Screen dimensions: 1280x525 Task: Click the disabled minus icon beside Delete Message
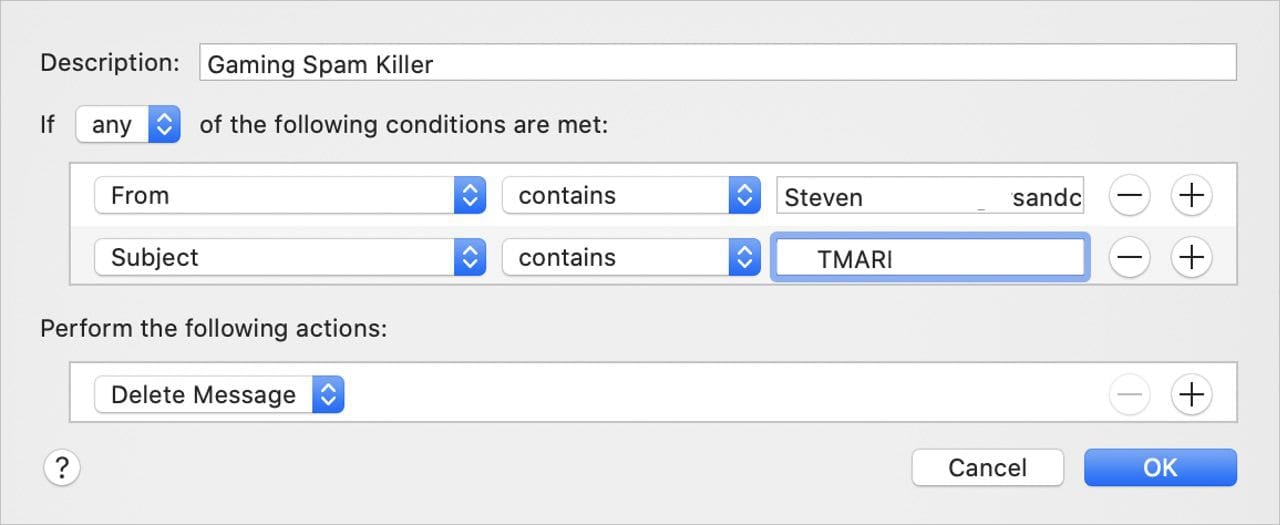click(1129, 395)
